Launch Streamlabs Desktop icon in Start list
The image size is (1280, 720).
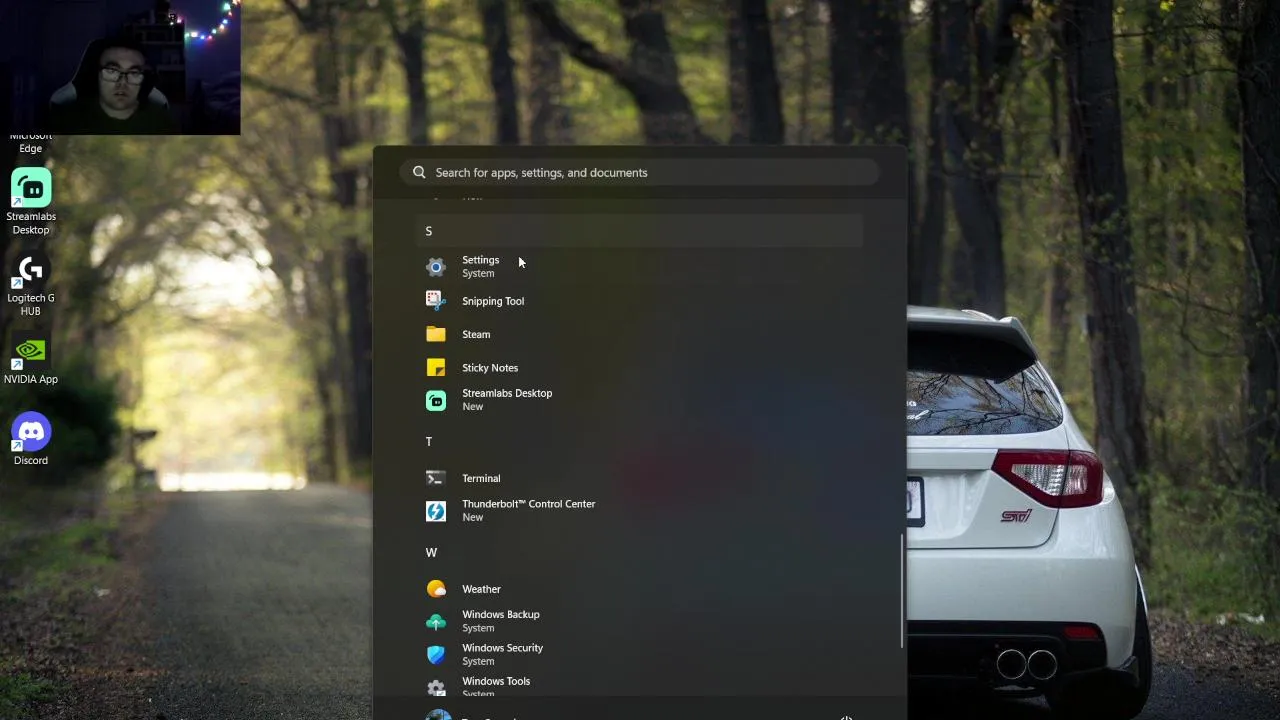click(x=435, y=400)
